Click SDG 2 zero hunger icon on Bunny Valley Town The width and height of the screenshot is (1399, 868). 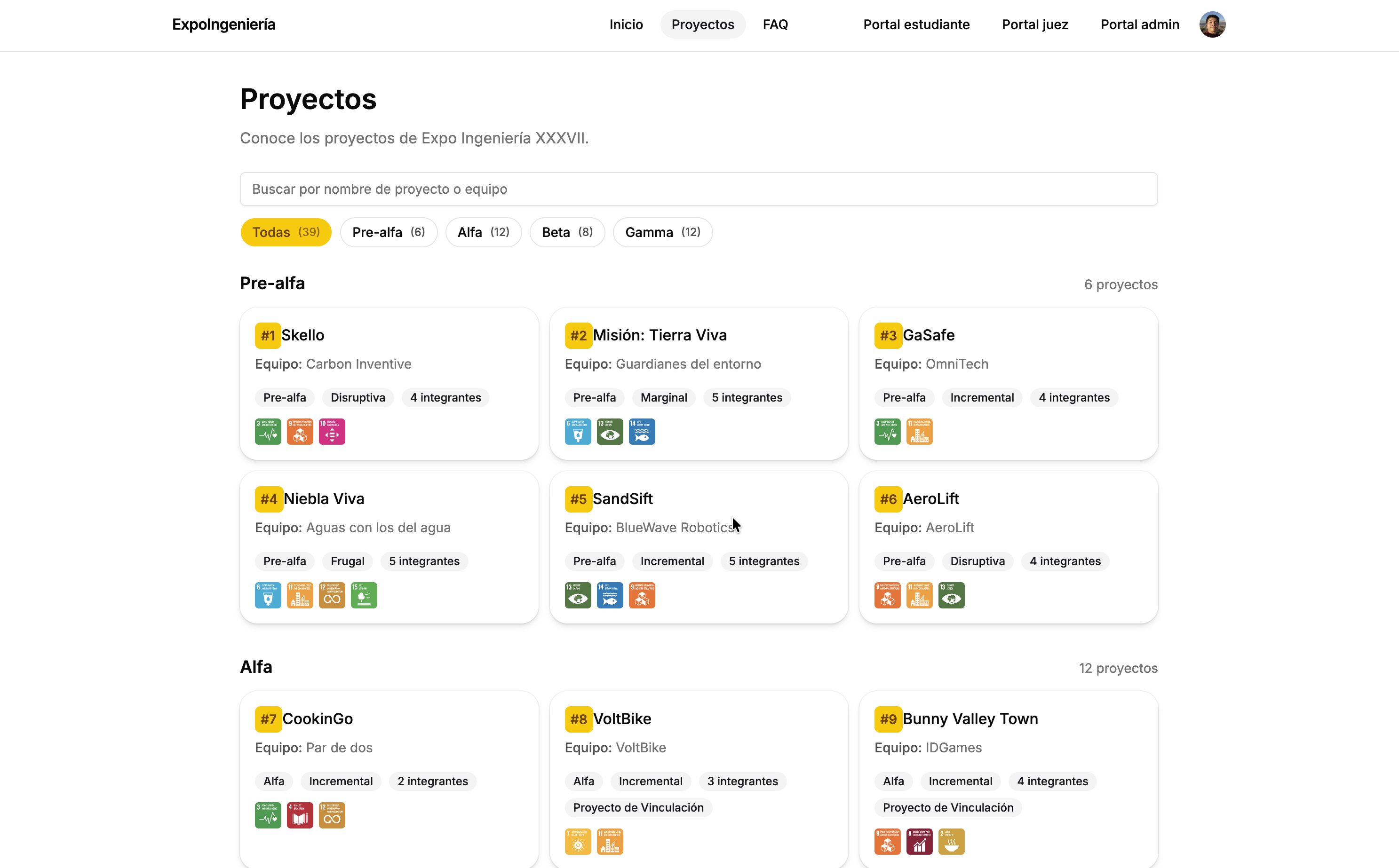(952, 842)
